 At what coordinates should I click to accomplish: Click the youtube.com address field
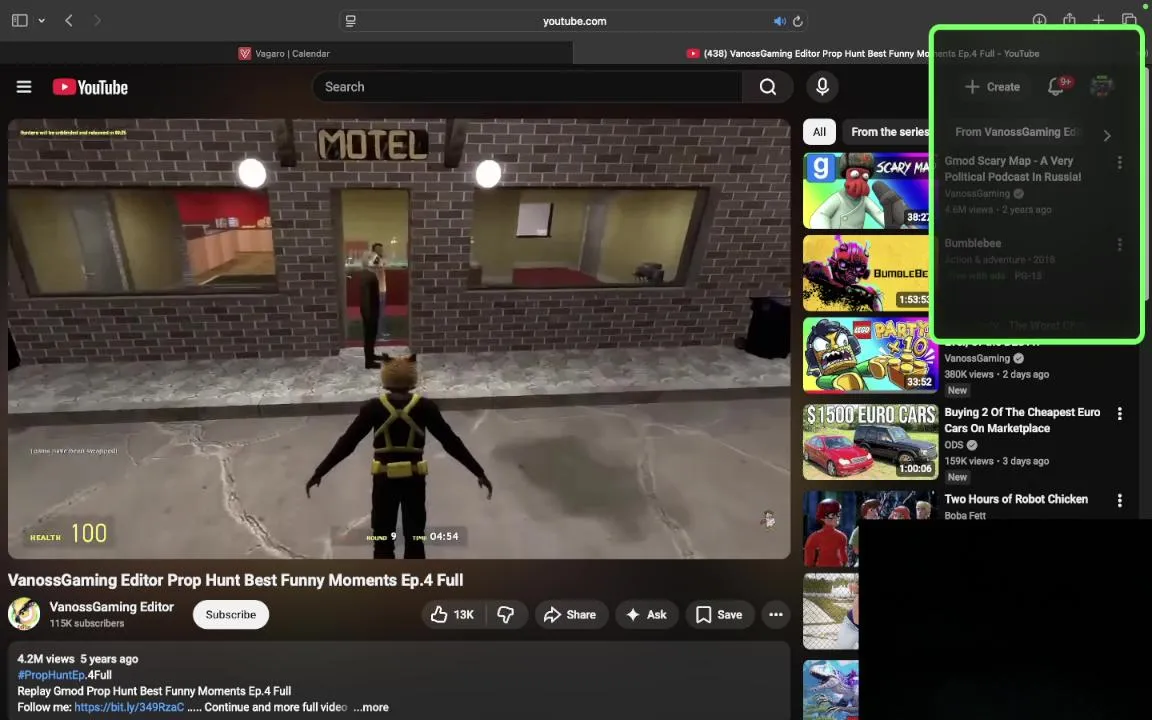point(574,21)
